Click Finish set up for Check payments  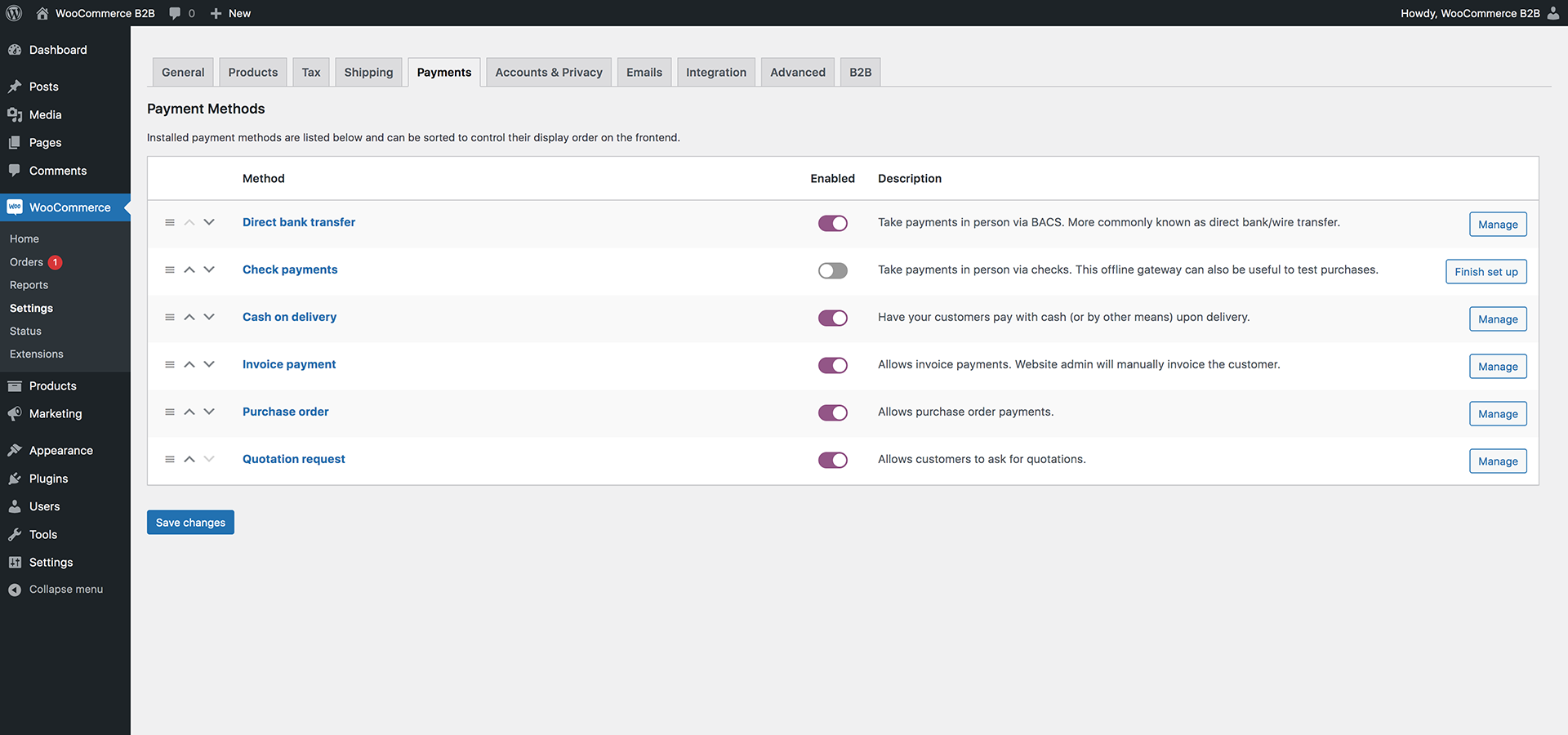(x=1486, y=271)
